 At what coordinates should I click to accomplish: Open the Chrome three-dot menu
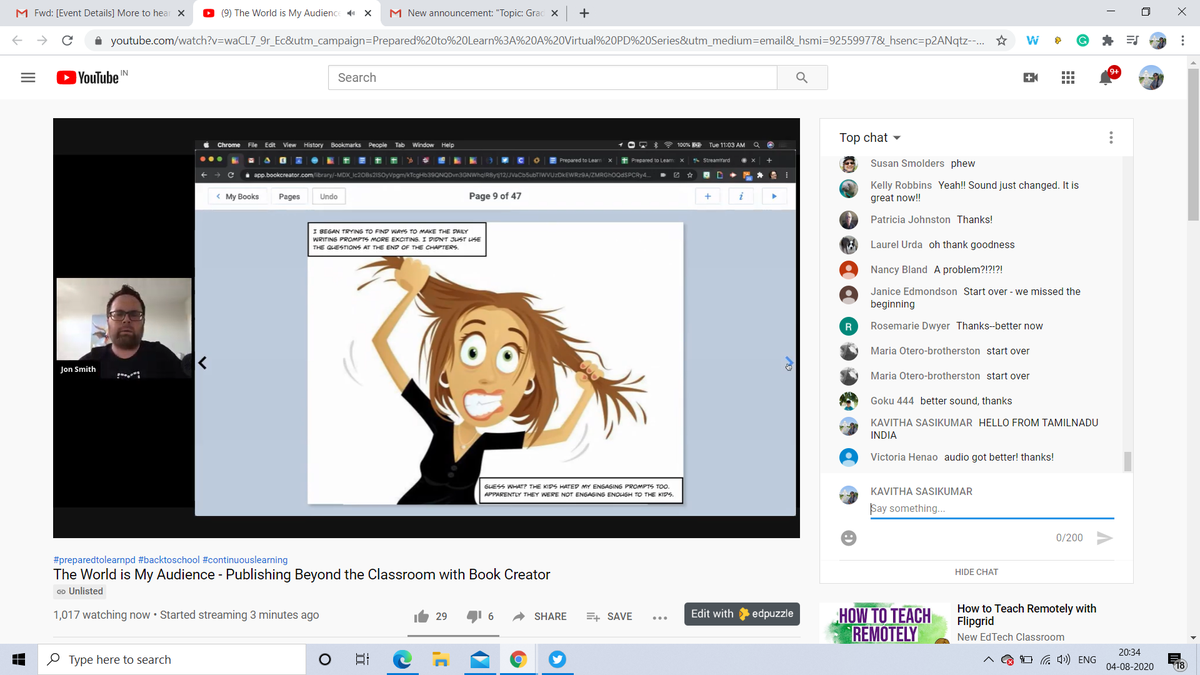click(1183, 40)
